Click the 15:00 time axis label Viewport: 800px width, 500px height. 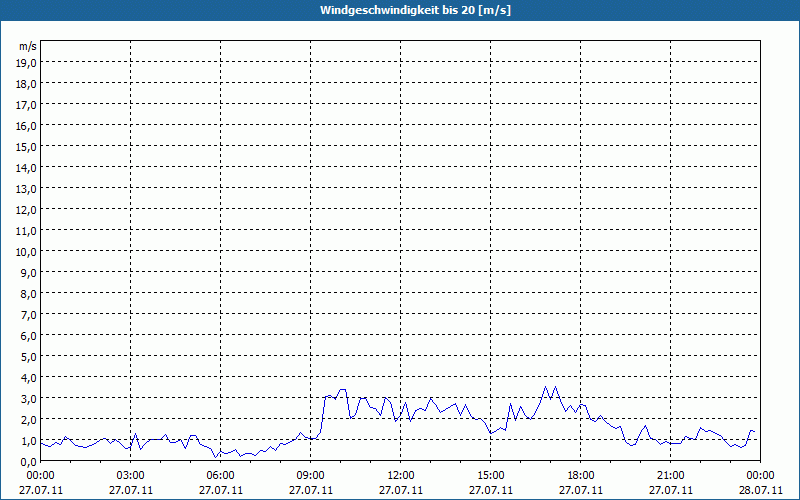[491, 476]
